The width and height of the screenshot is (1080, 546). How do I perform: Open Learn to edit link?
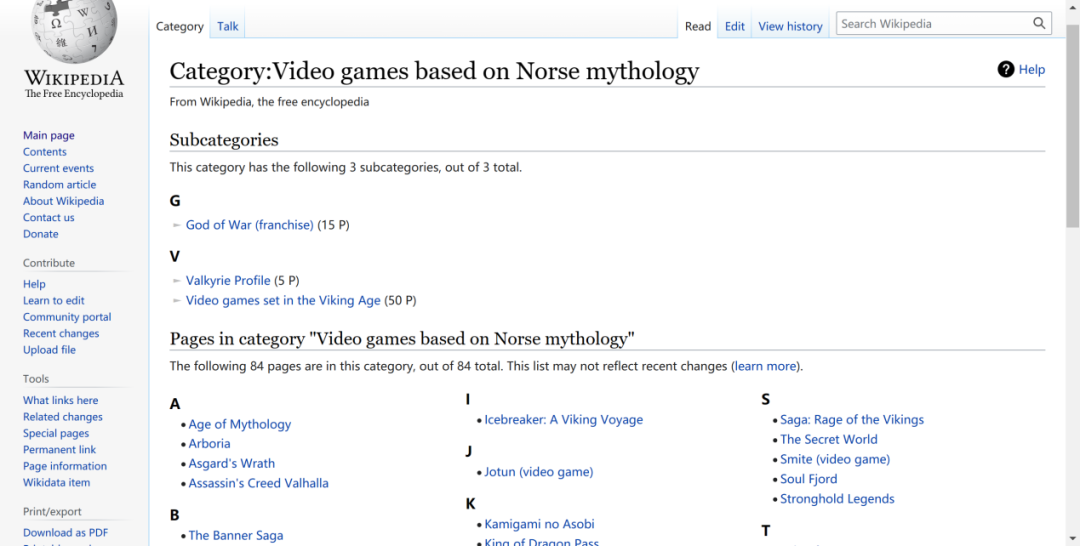coord(54,301)
